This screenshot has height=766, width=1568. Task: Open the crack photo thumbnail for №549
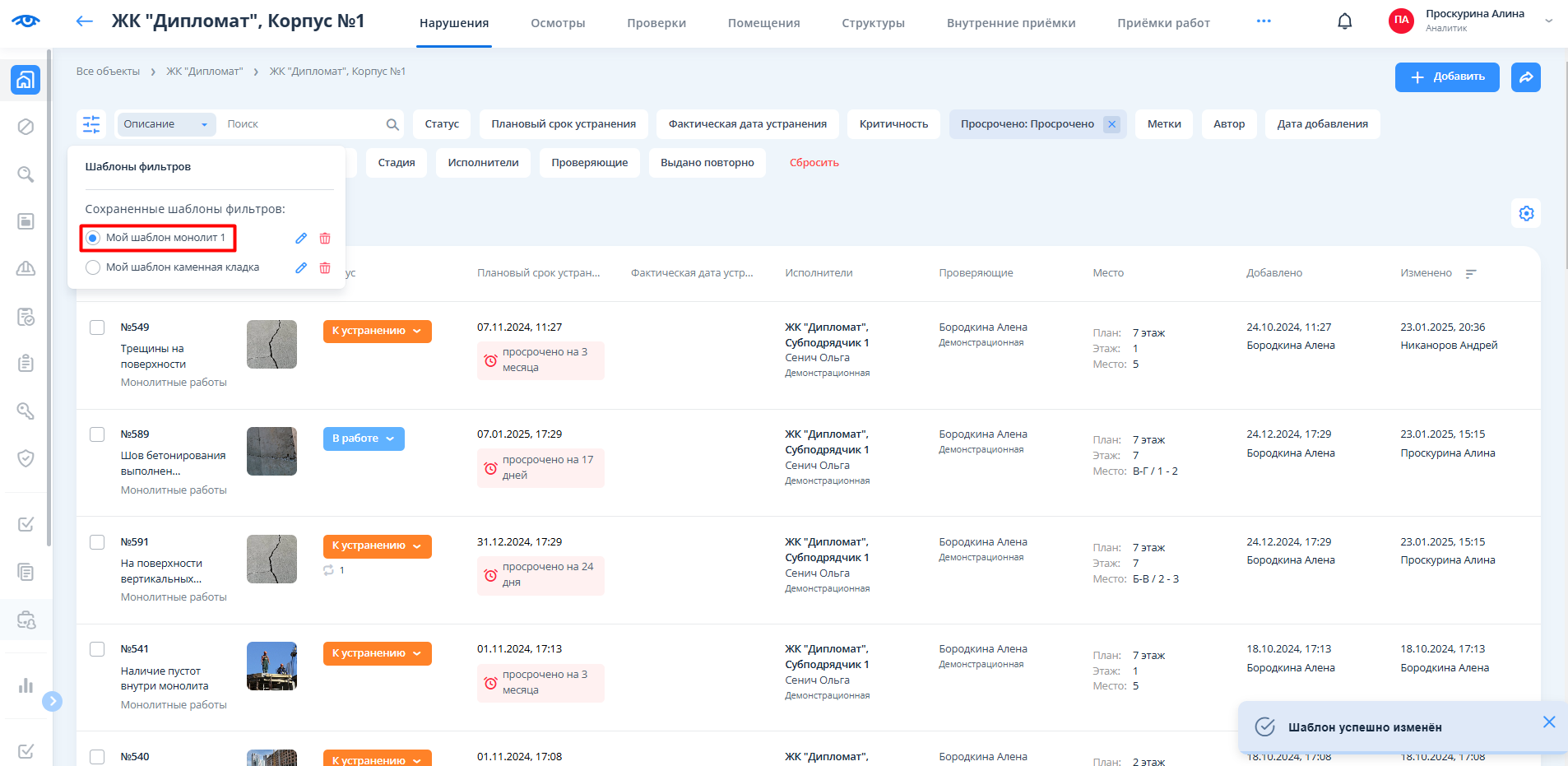(x=271, y=344)
